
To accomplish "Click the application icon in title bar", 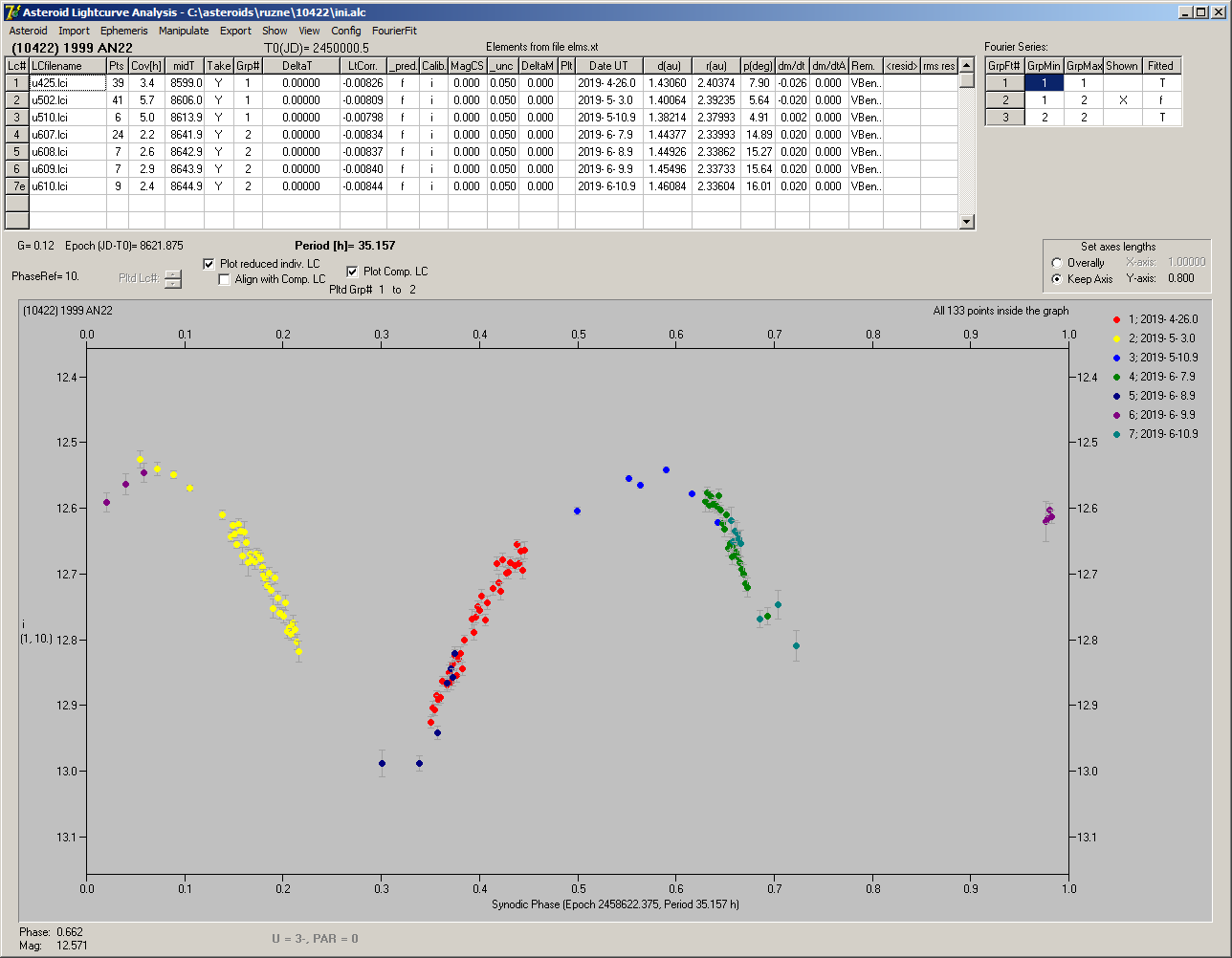I will 12,11.
